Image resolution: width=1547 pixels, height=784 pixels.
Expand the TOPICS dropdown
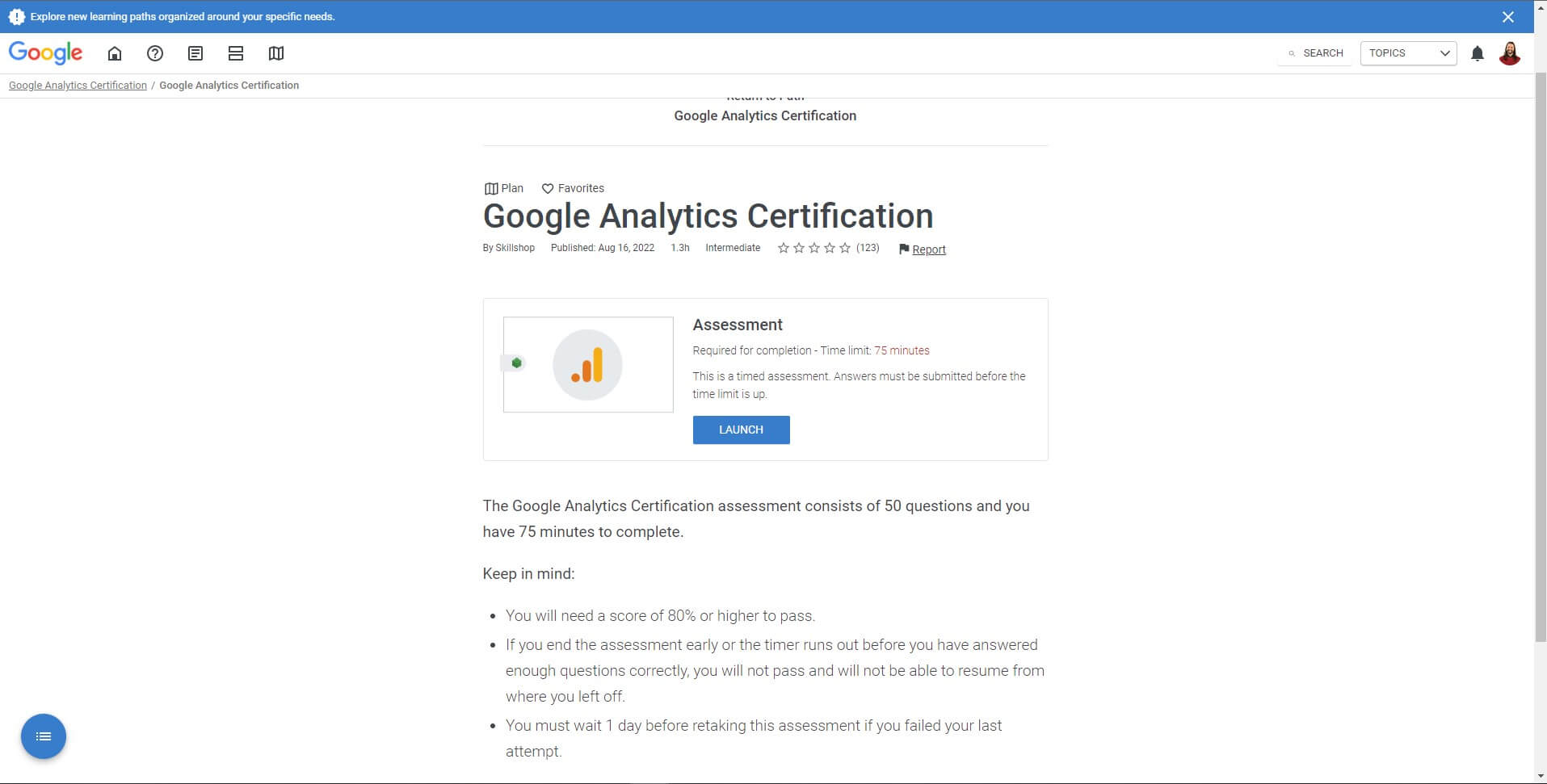1408,53
